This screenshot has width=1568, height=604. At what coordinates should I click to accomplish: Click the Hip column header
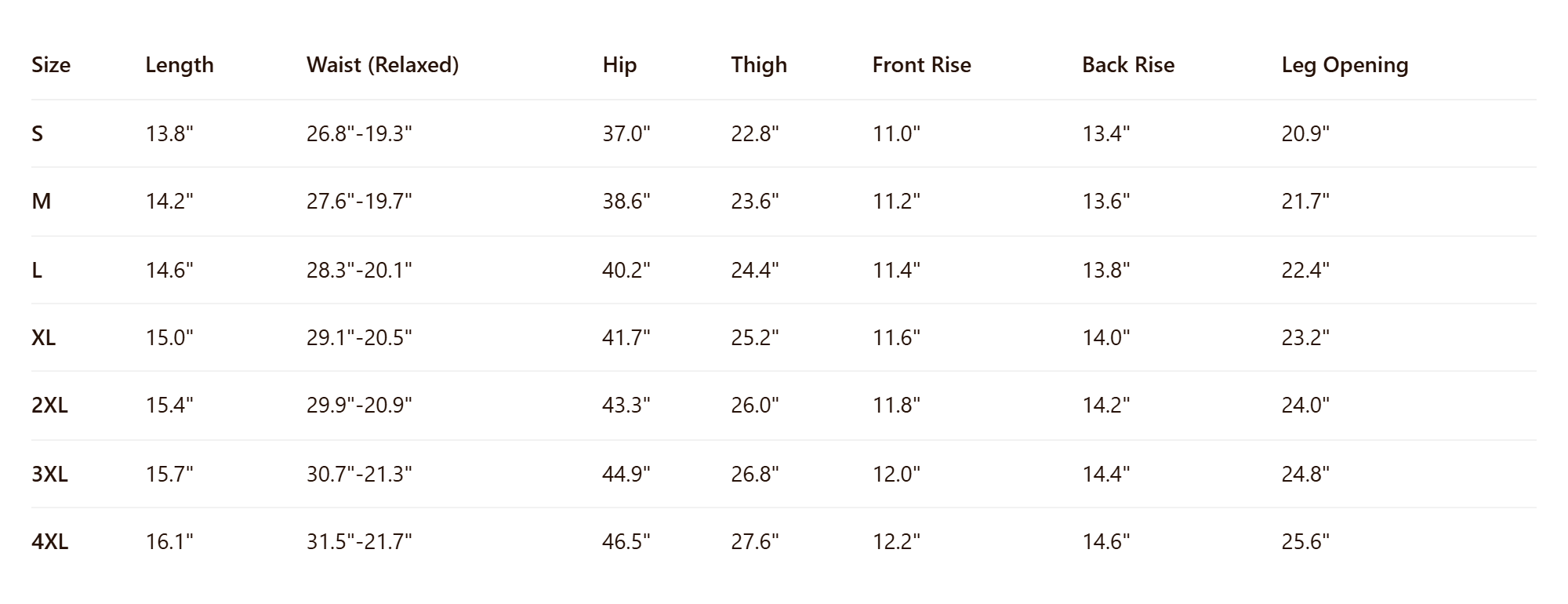[x=619, y=65]
